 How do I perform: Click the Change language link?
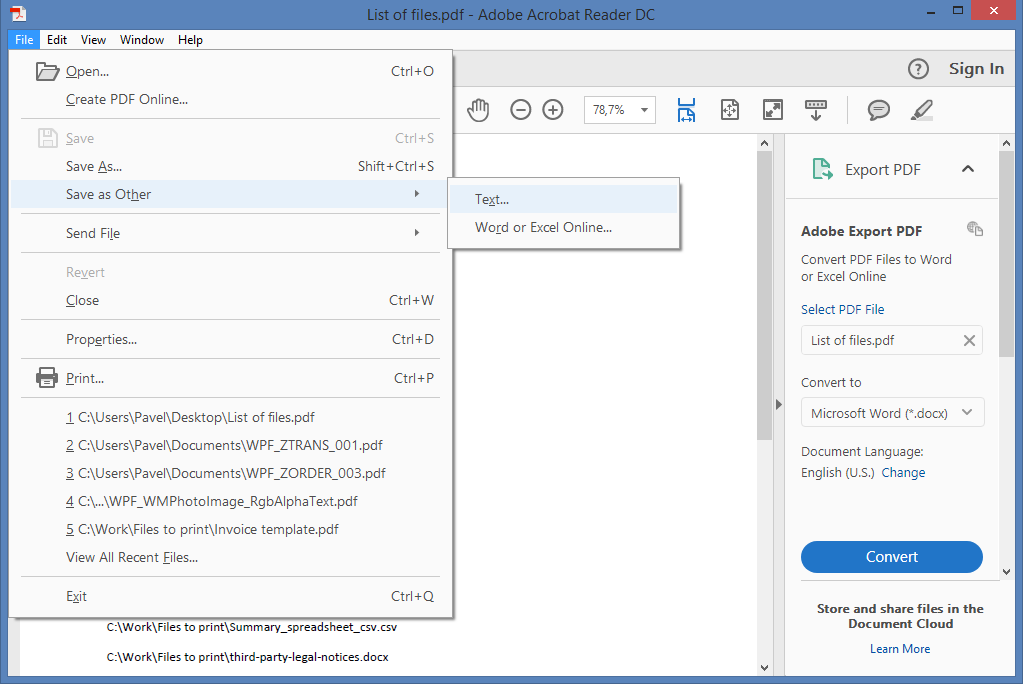coord(903,473)
